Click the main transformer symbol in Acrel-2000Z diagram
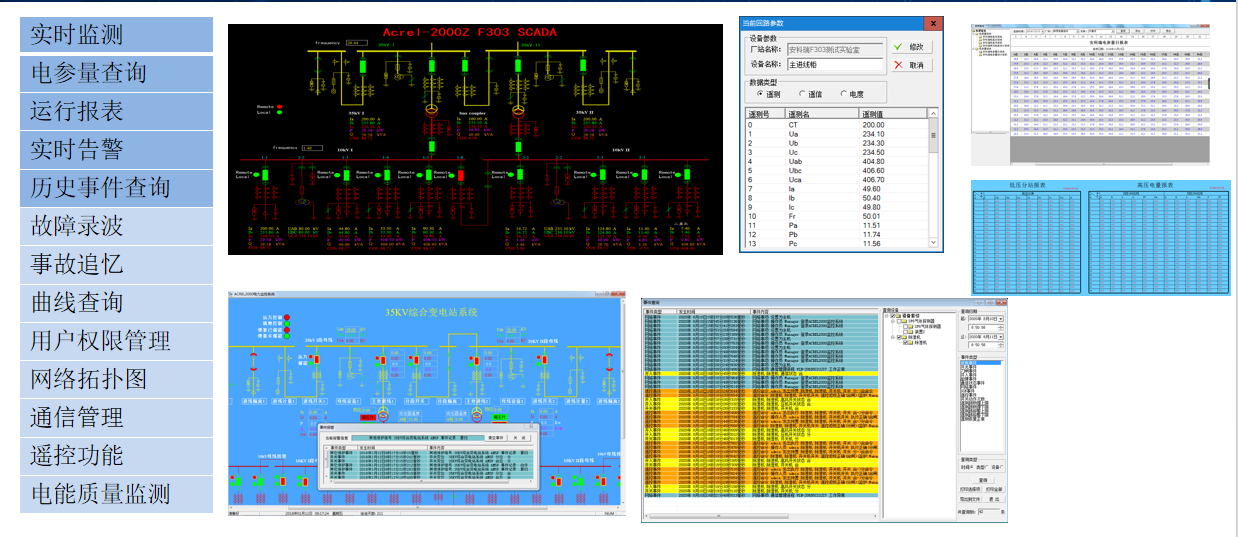The height and width of the screenshot is (537, 1238). tap(430, 110)
